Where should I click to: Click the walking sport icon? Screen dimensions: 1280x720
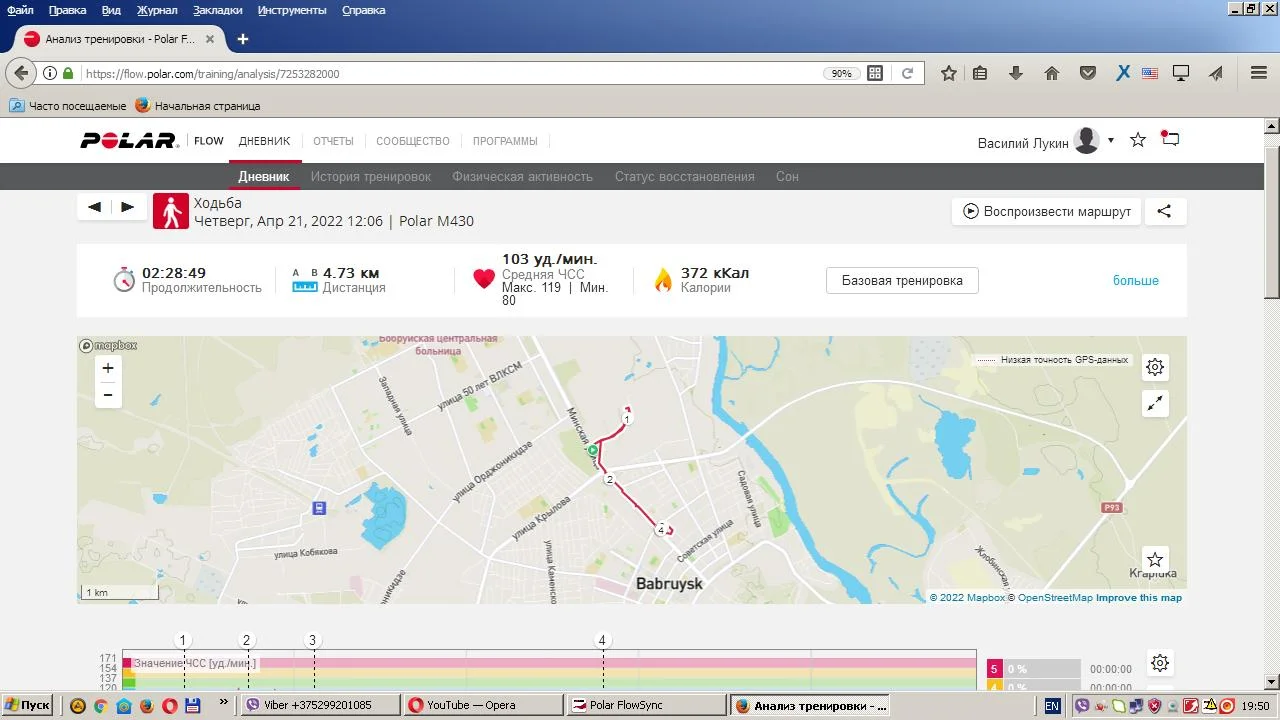click(x=171, y=211)
